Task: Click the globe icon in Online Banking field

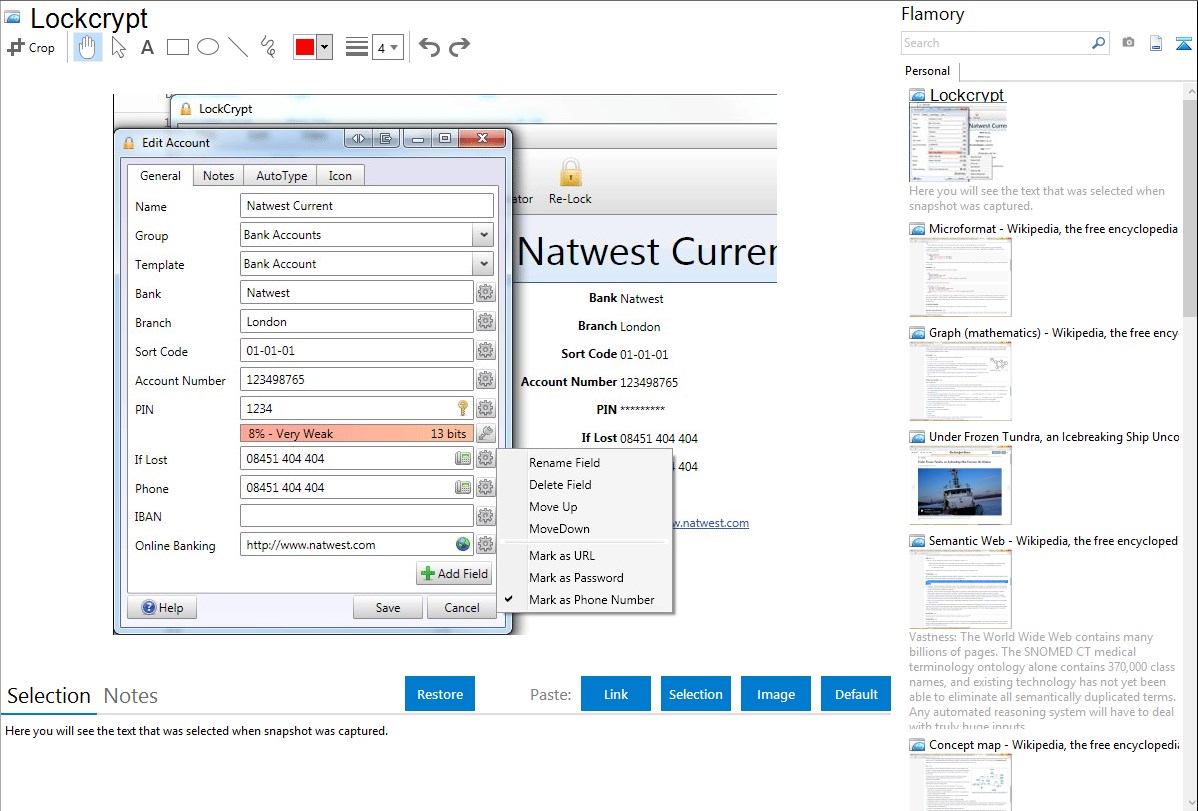Action: coord(462,544)
